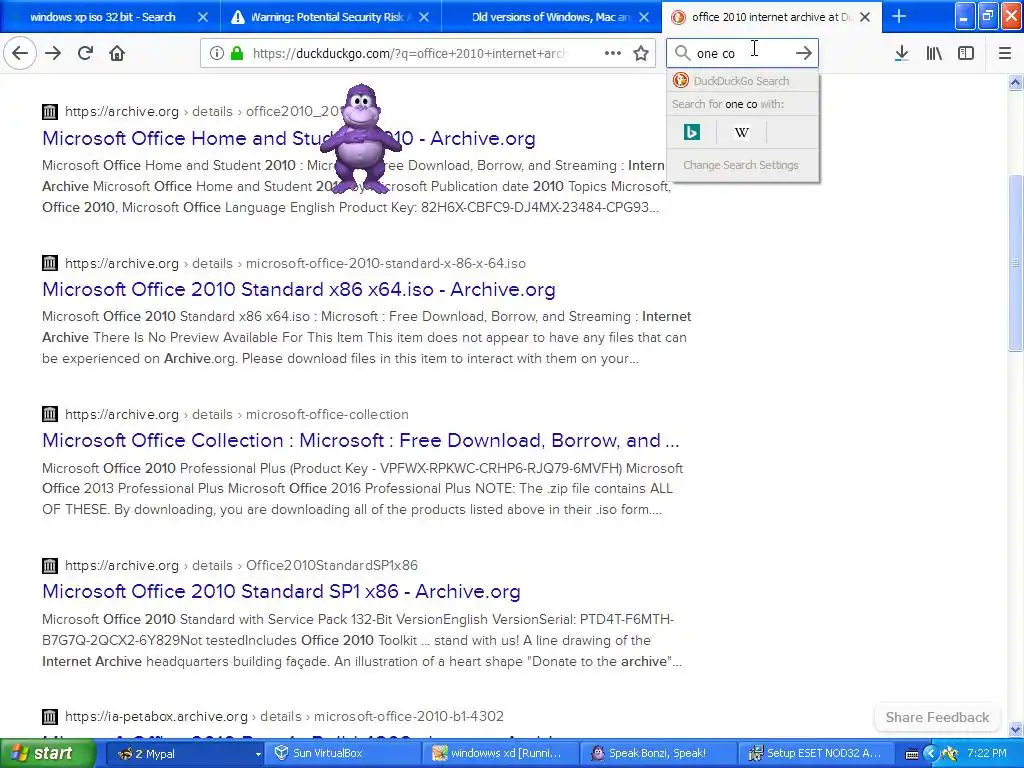Click archive.org icon beside ia-petabox result
Screen dimensions: 1024x768
[x=50, y=716]
